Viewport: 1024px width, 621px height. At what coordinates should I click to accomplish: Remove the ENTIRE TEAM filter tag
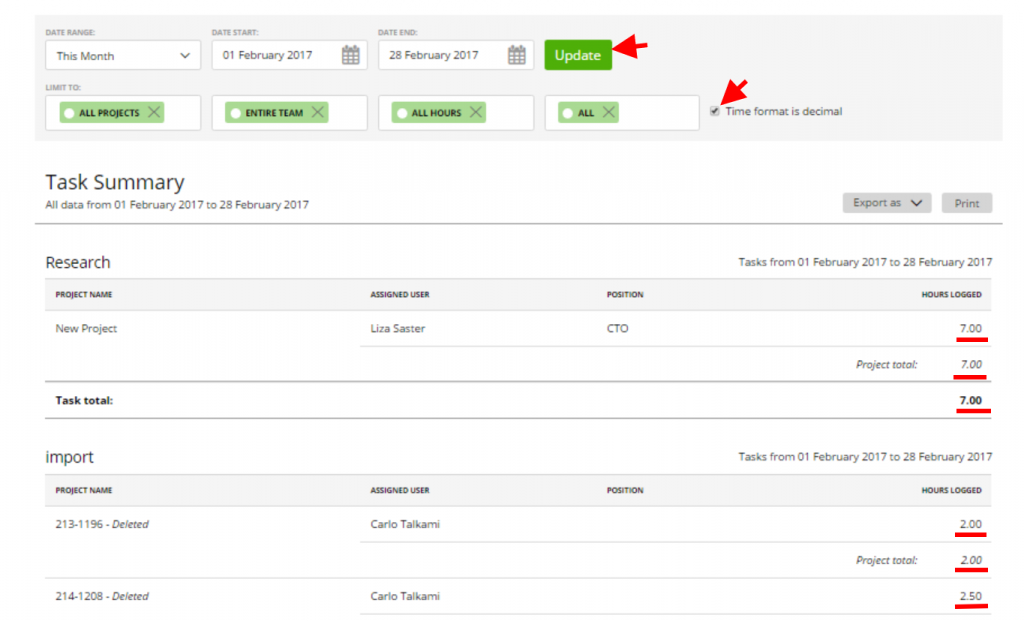click(x=320, y=112)
